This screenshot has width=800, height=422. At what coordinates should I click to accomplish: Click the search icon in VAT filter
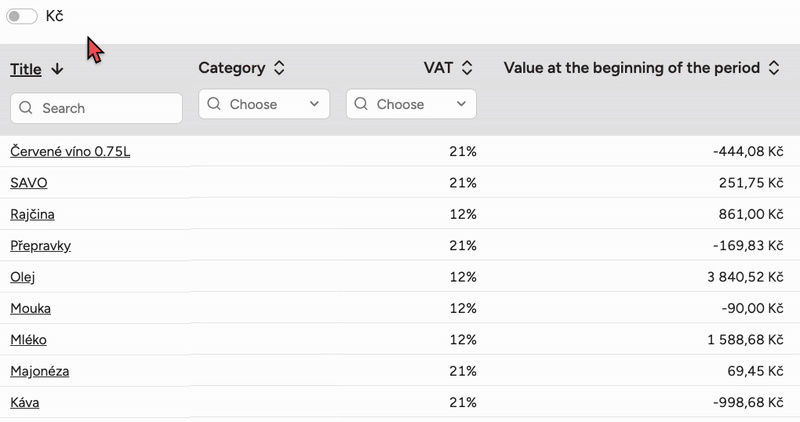[x=361, y=104]
